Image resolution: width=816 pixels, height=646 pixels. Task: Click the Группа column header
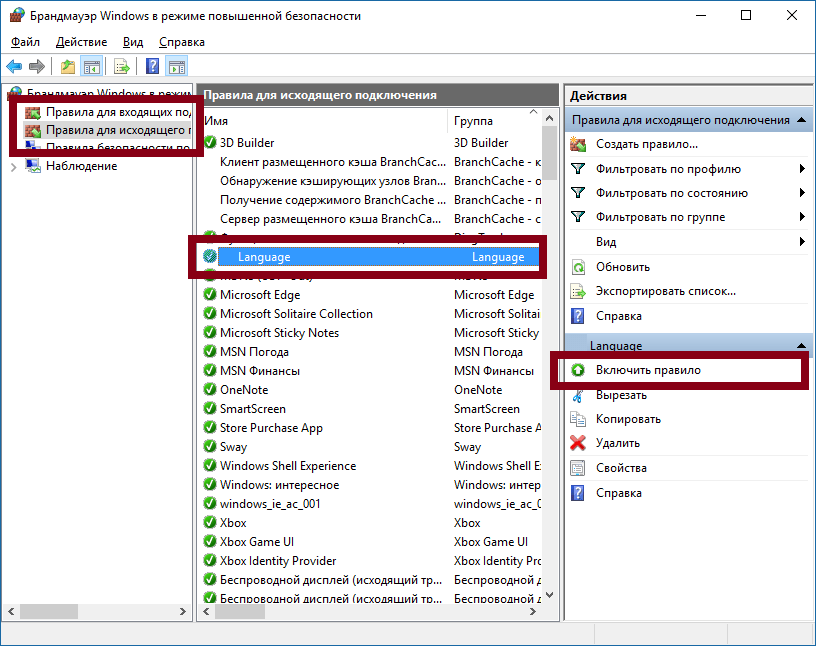coord(473,120)
